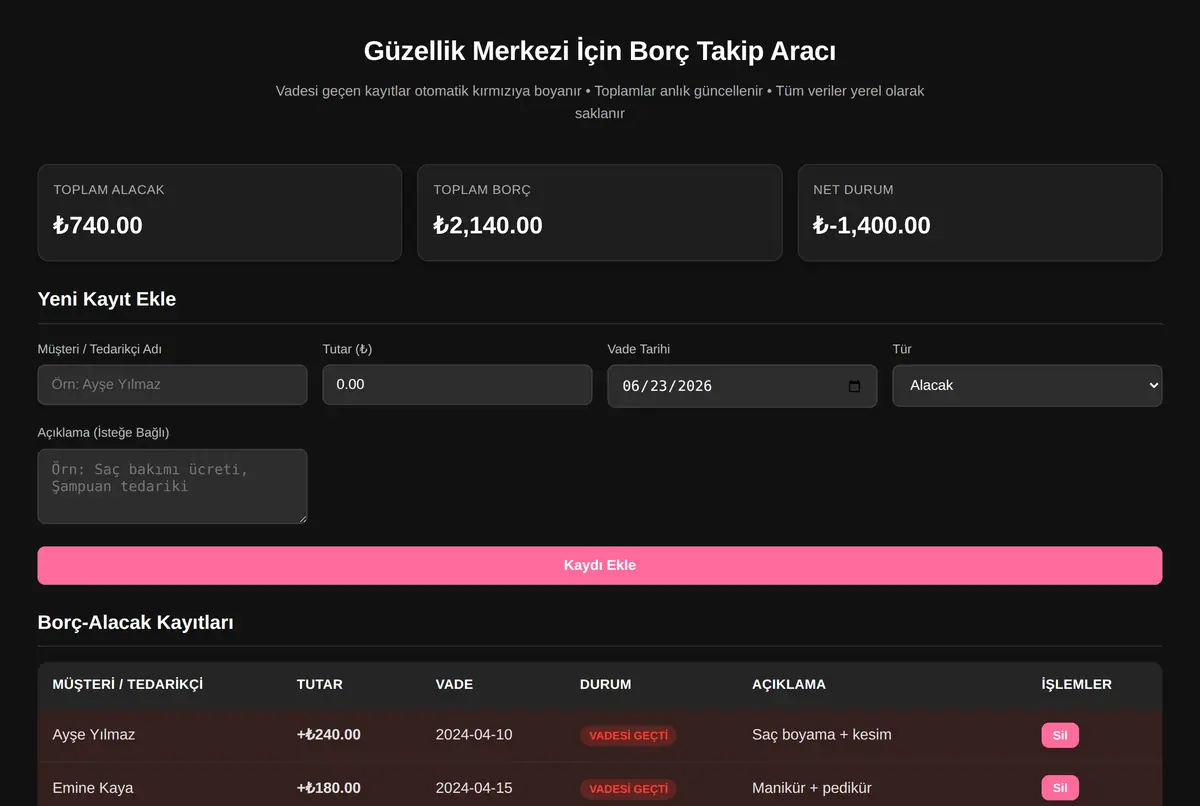Delete Emine Kaya record with Sil

1060,788
